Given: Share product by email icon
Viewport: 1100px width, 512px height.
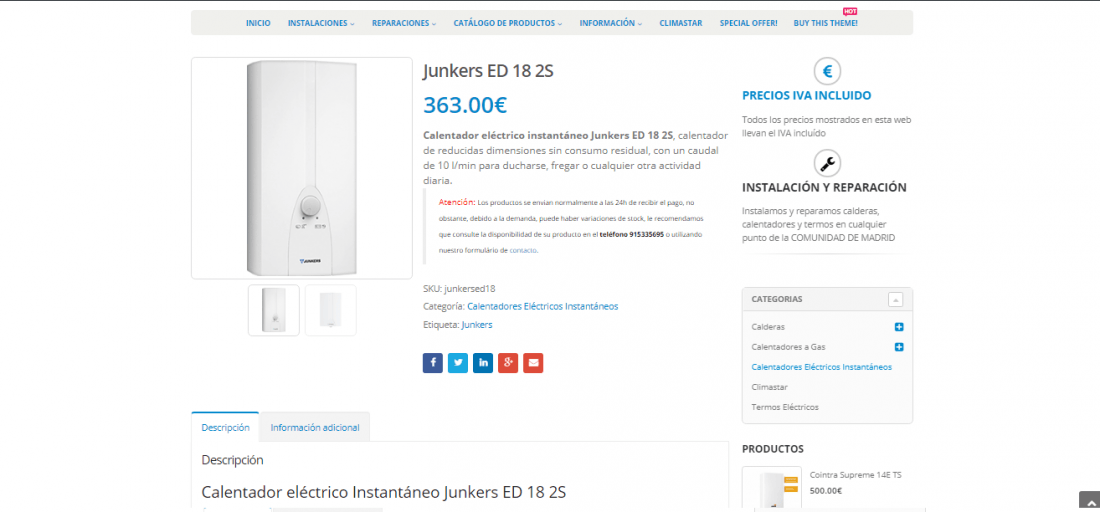Looking at the screenshot, I should coord(533,363).
